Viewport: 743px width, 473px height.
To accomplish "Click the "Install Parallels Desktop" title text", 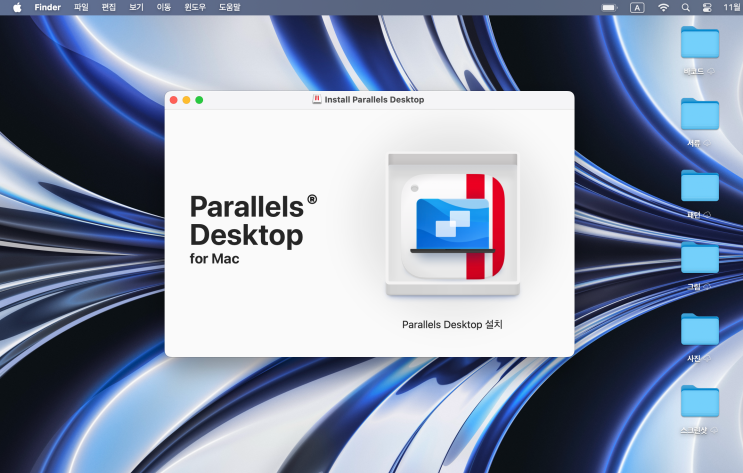I will click(x=374, y=100).
